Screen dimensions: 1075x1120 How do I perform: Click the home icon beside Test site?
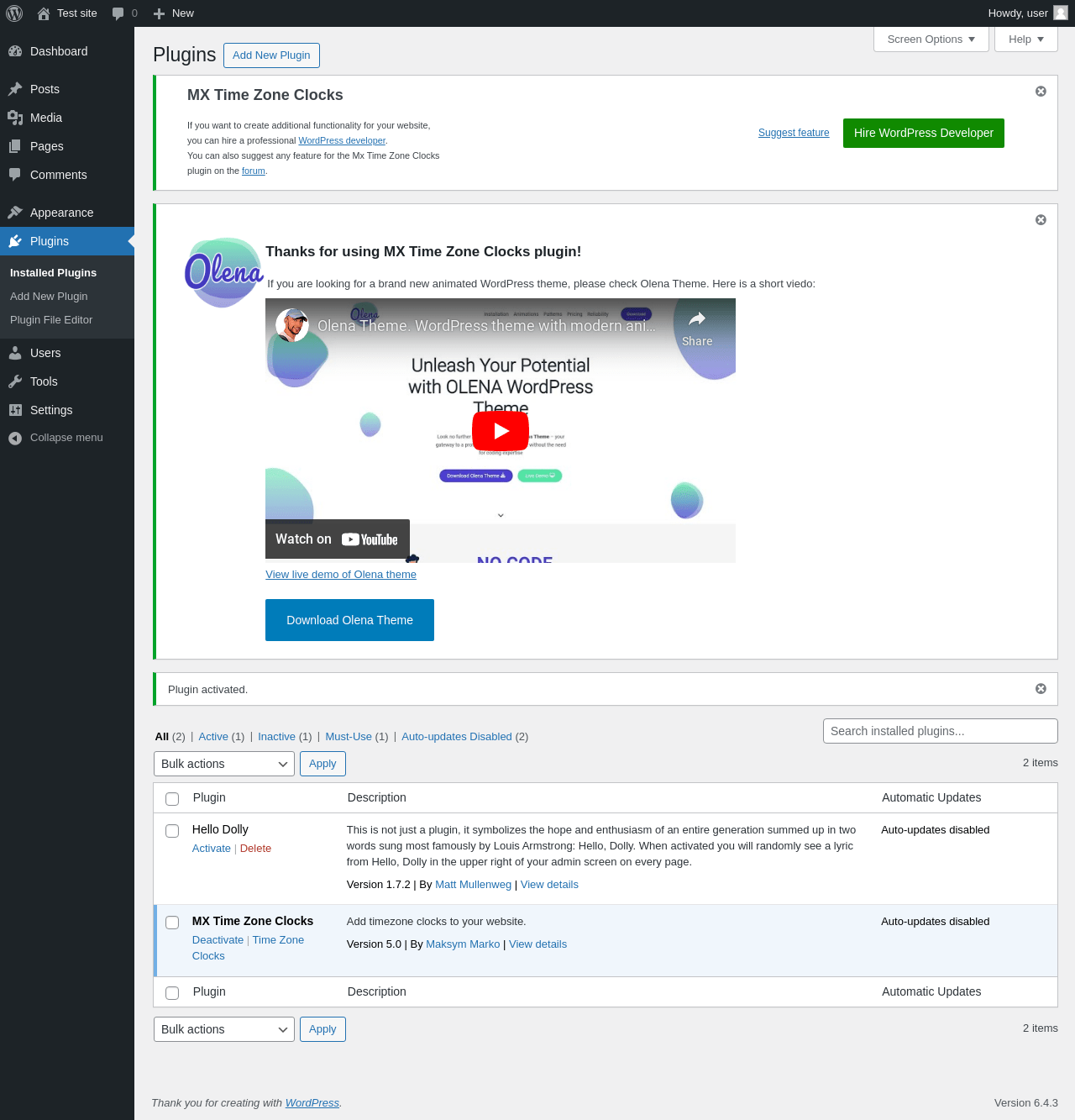click(44, 13)
